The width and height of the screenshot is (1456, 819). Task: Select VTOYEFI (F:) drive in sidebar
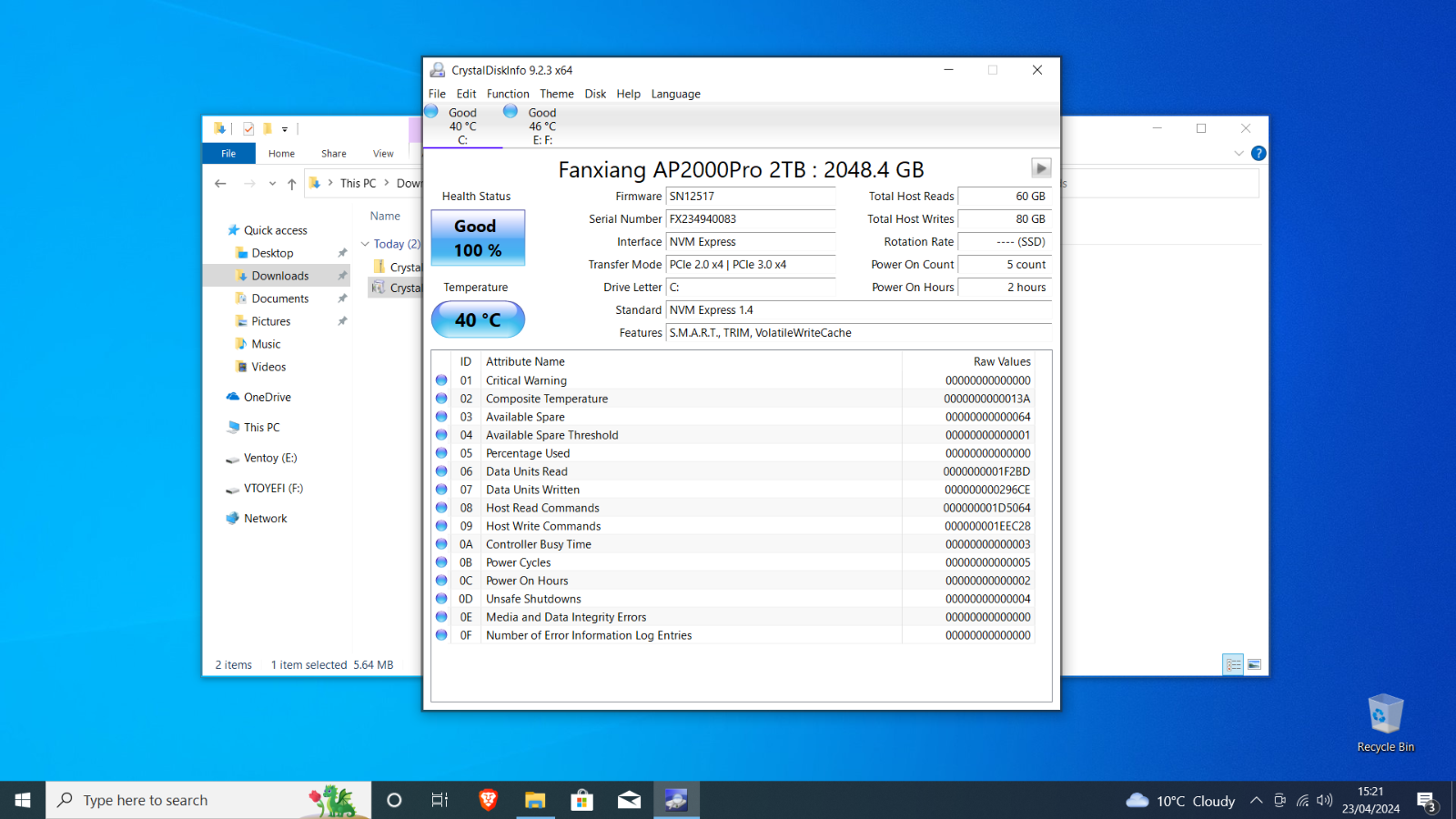click(x=273, y=488)
